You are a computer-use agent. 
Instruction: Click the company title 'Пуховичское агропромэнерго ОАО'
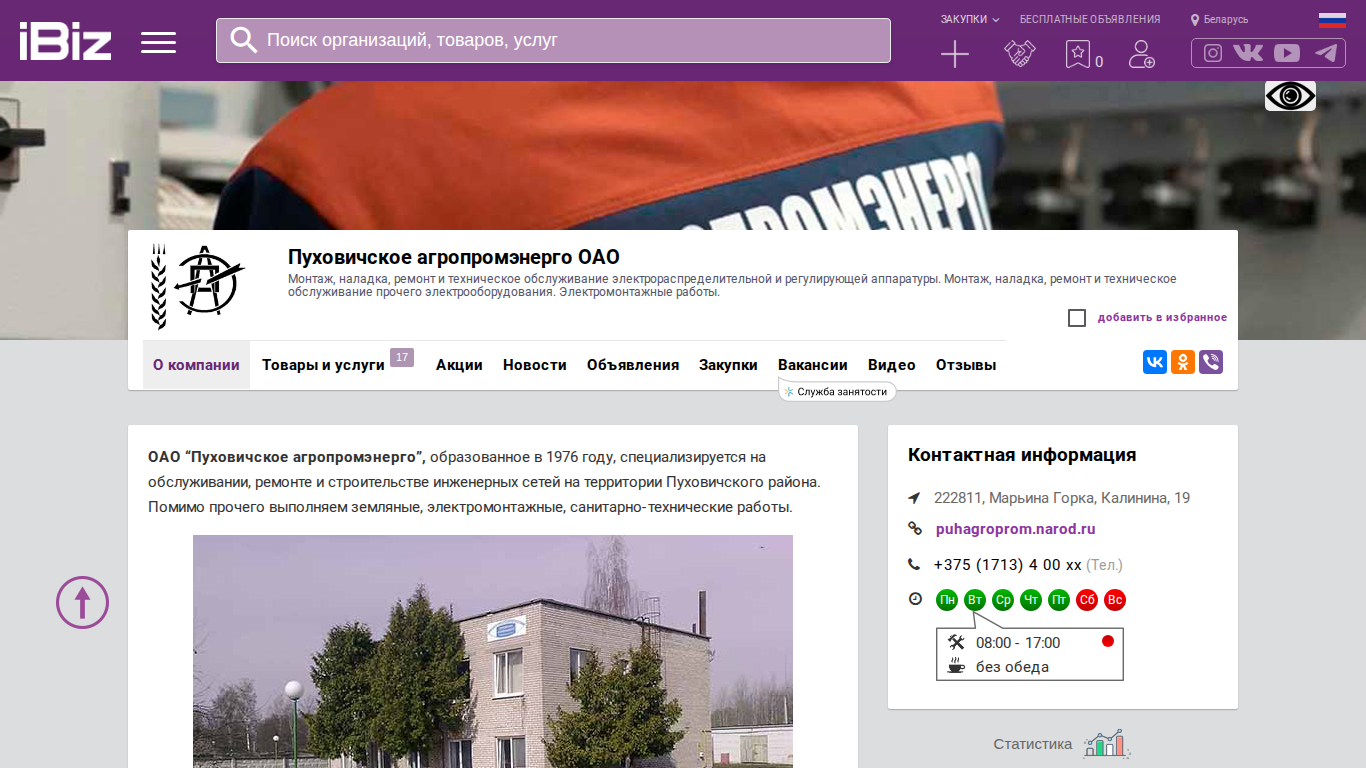(454, 257)
